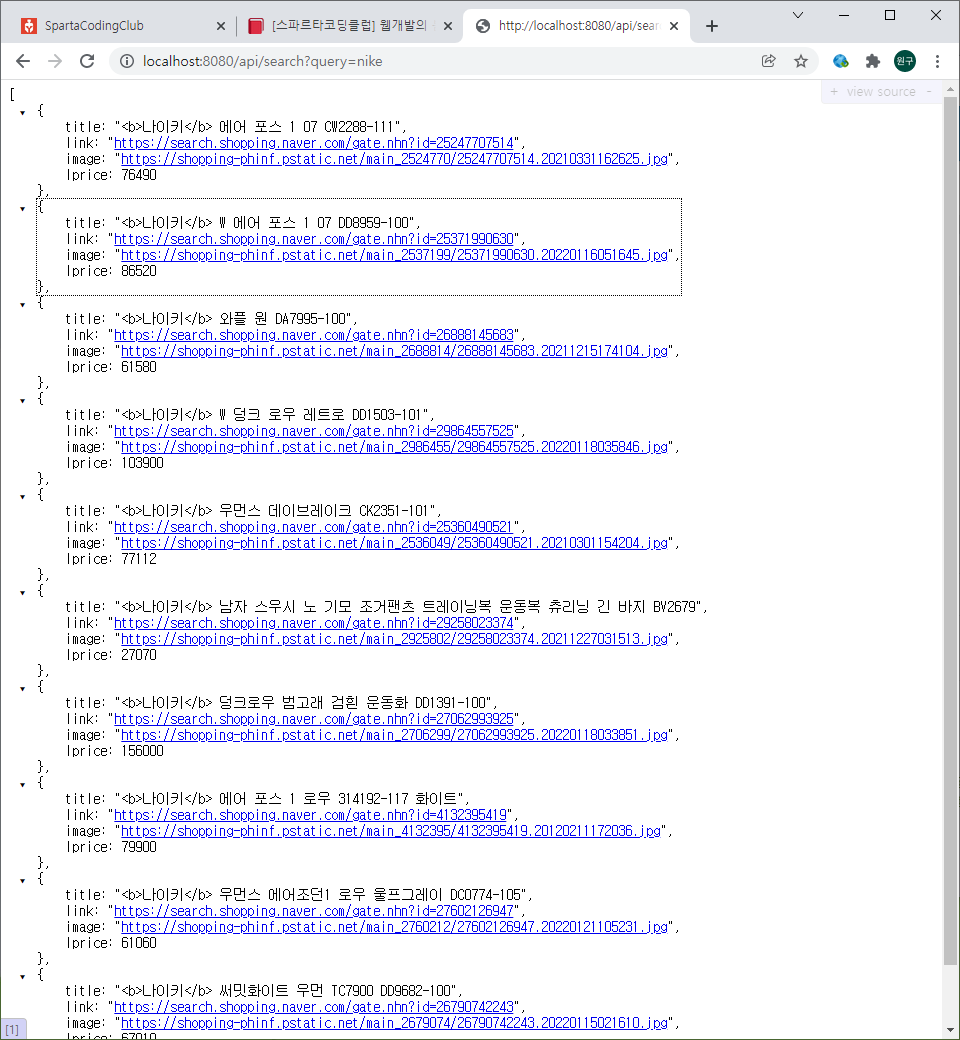This screenshot has height=1040, width=960.
Task: Open a new tab with plus button
Action: coord(712,26)
